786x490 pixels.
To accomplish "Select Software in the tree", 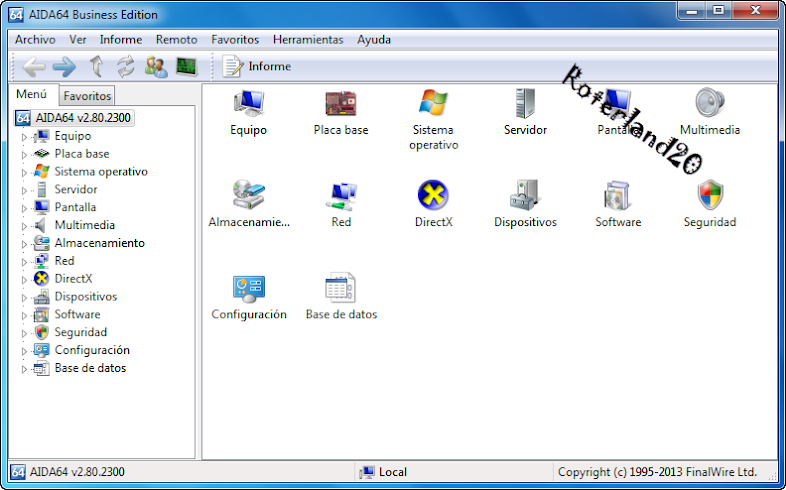I will click(x=77, y=315).
